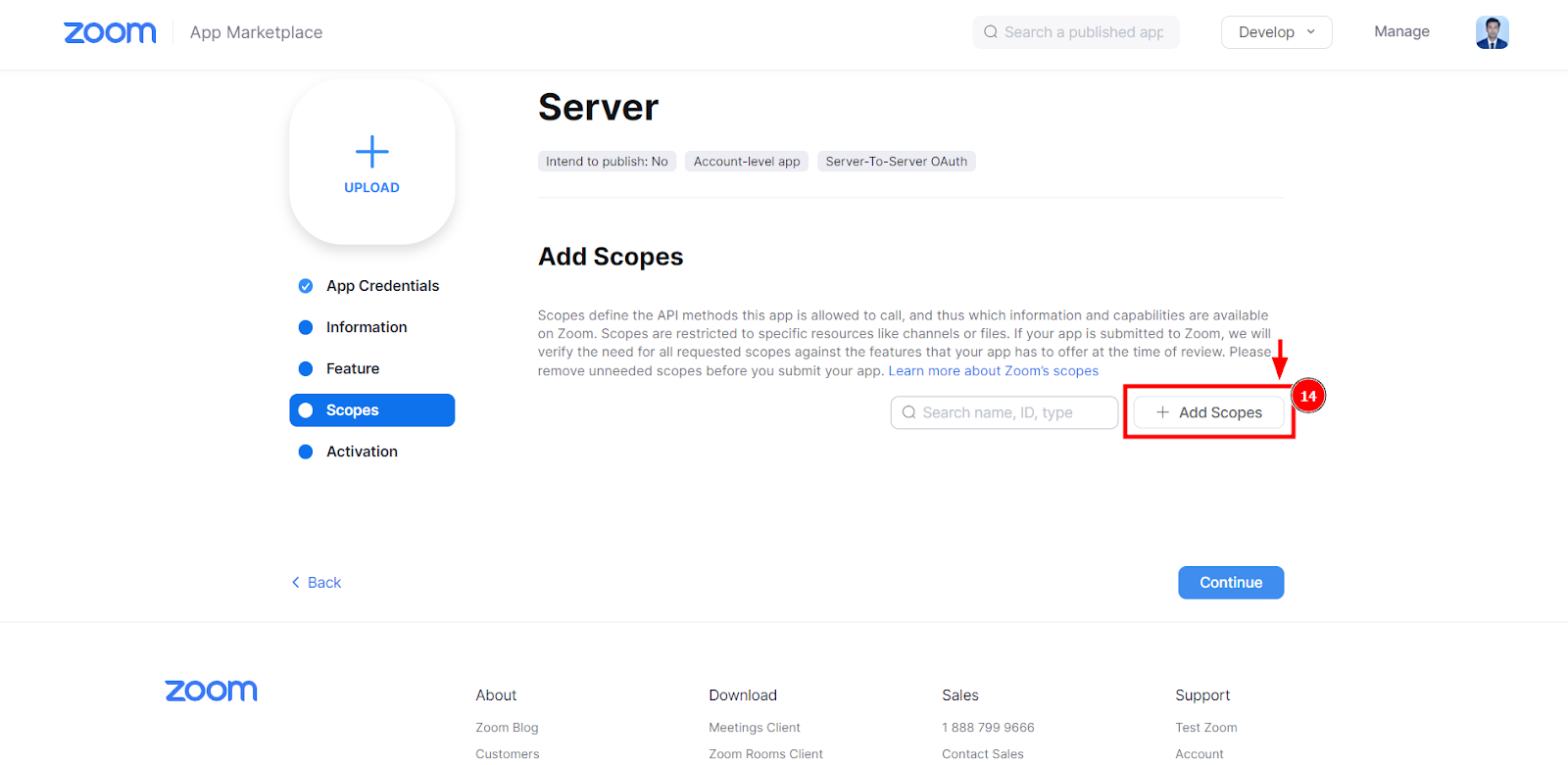Viewport: 1568px width, 765px height.
Task: Click the back chevron arrow icon
Action: click(295, 582)
